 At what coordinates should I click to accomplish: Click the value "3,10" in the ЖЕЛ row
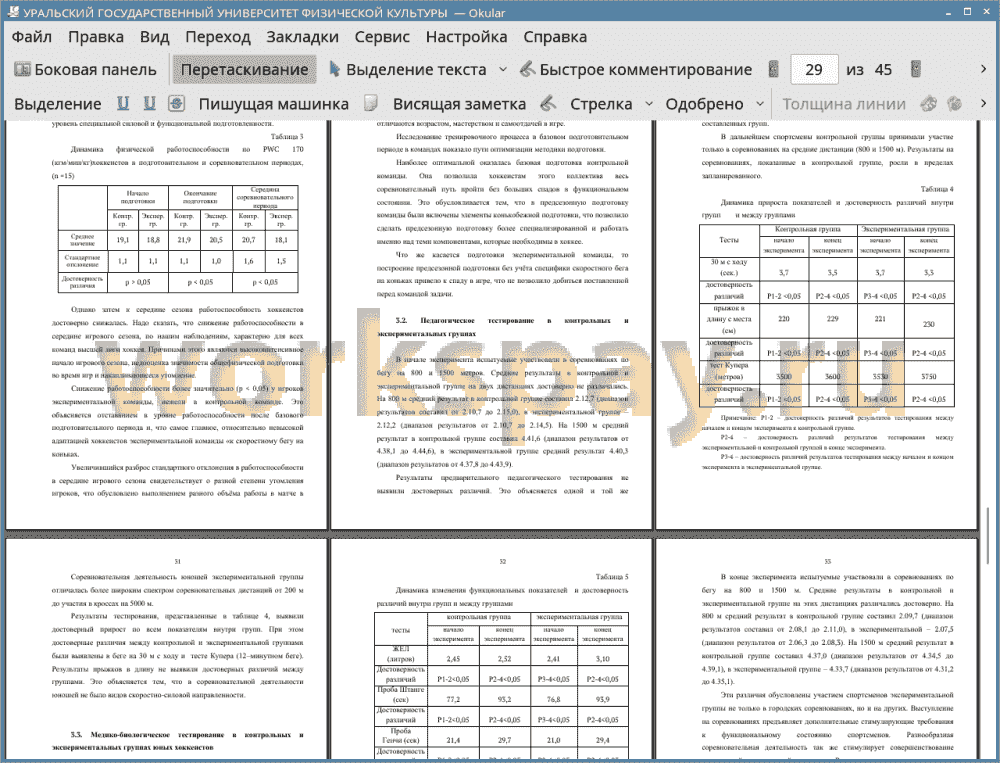tap(602, 659)
